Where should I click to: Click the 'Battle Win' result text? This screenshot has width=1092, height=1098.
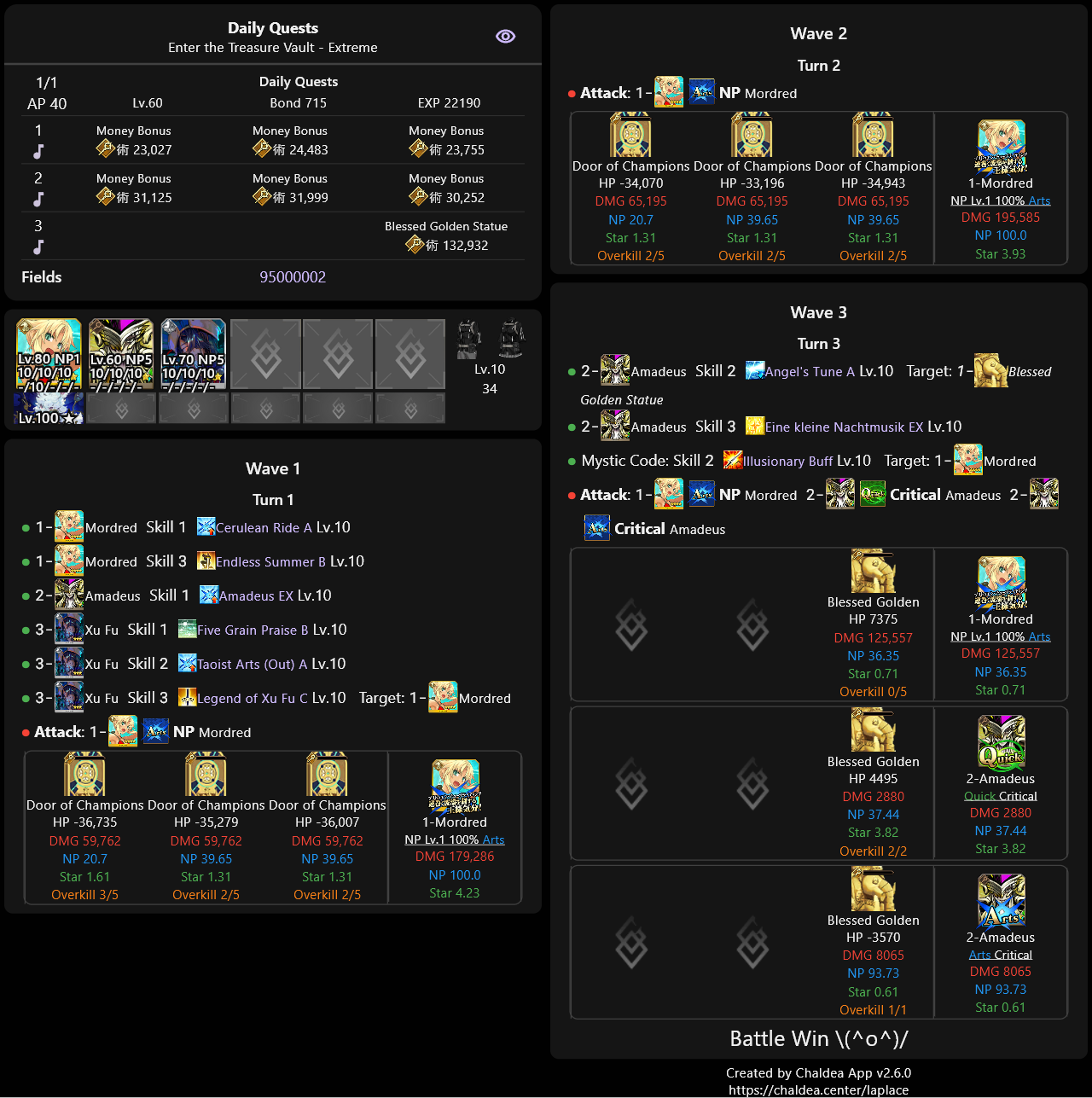click(819, 1039)
